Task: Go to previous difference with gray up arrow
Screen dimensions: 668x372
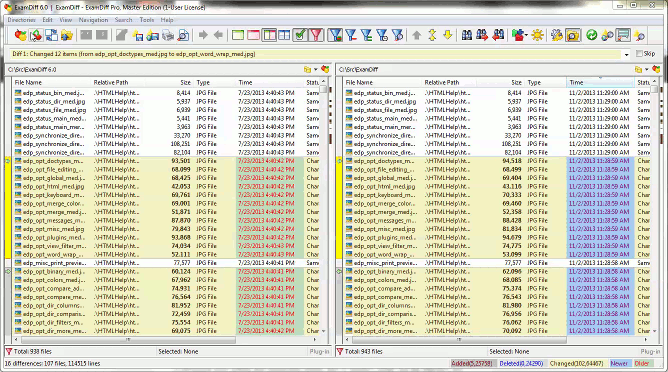Action: (x=417, y=35)
